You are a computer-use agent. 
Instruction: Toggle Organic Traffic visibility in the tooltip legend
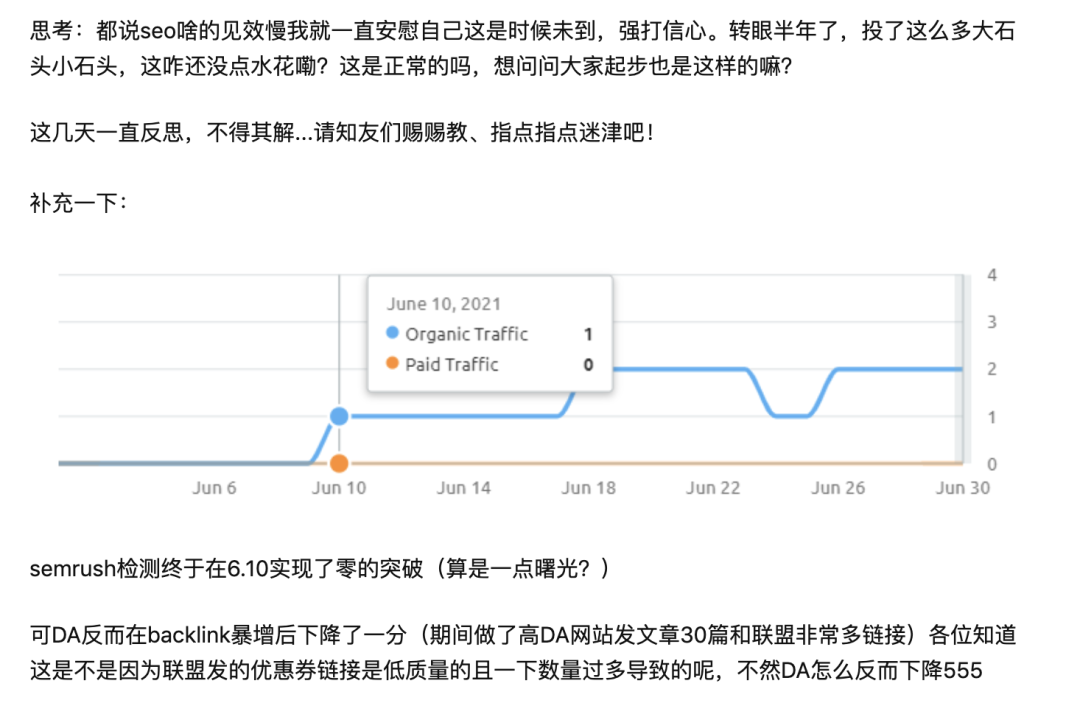(470, 334)
